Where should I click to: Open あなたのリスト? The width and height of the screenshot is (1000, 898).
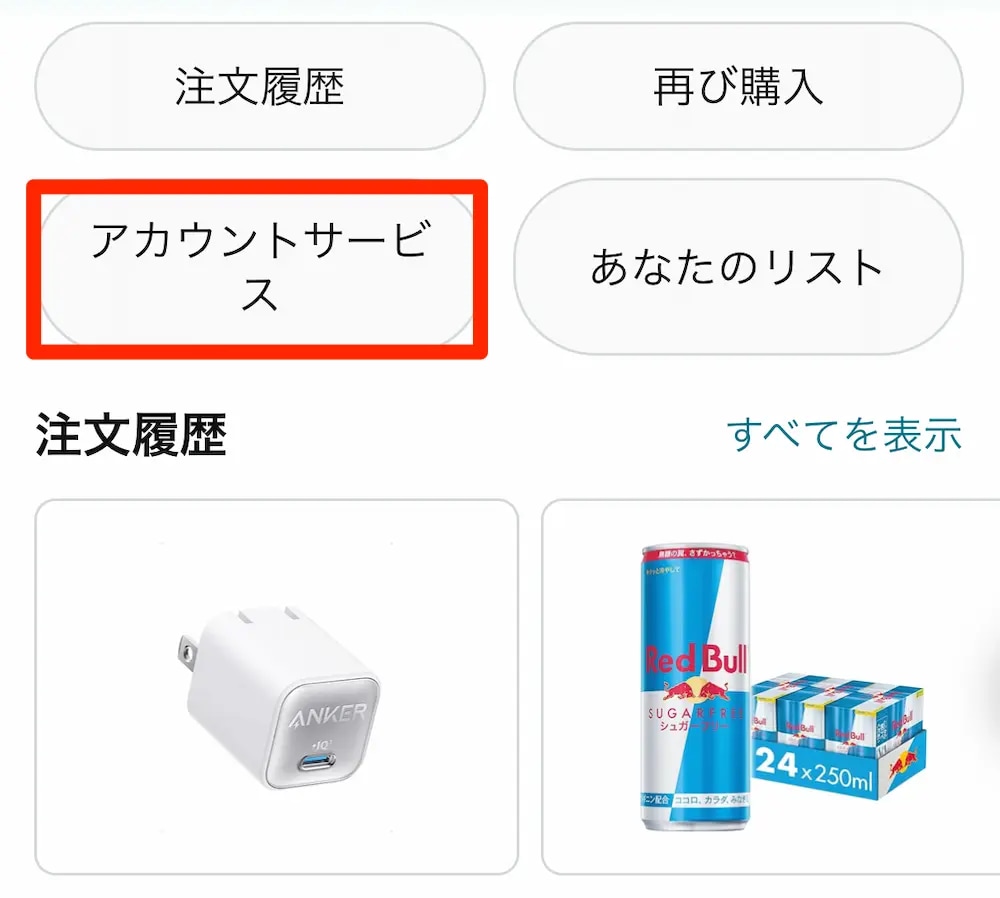click(739, 267)
